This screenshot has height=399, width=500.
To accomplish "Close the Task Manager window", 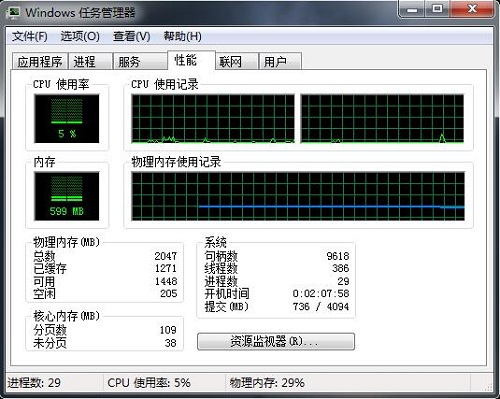I will pos(472,9).
